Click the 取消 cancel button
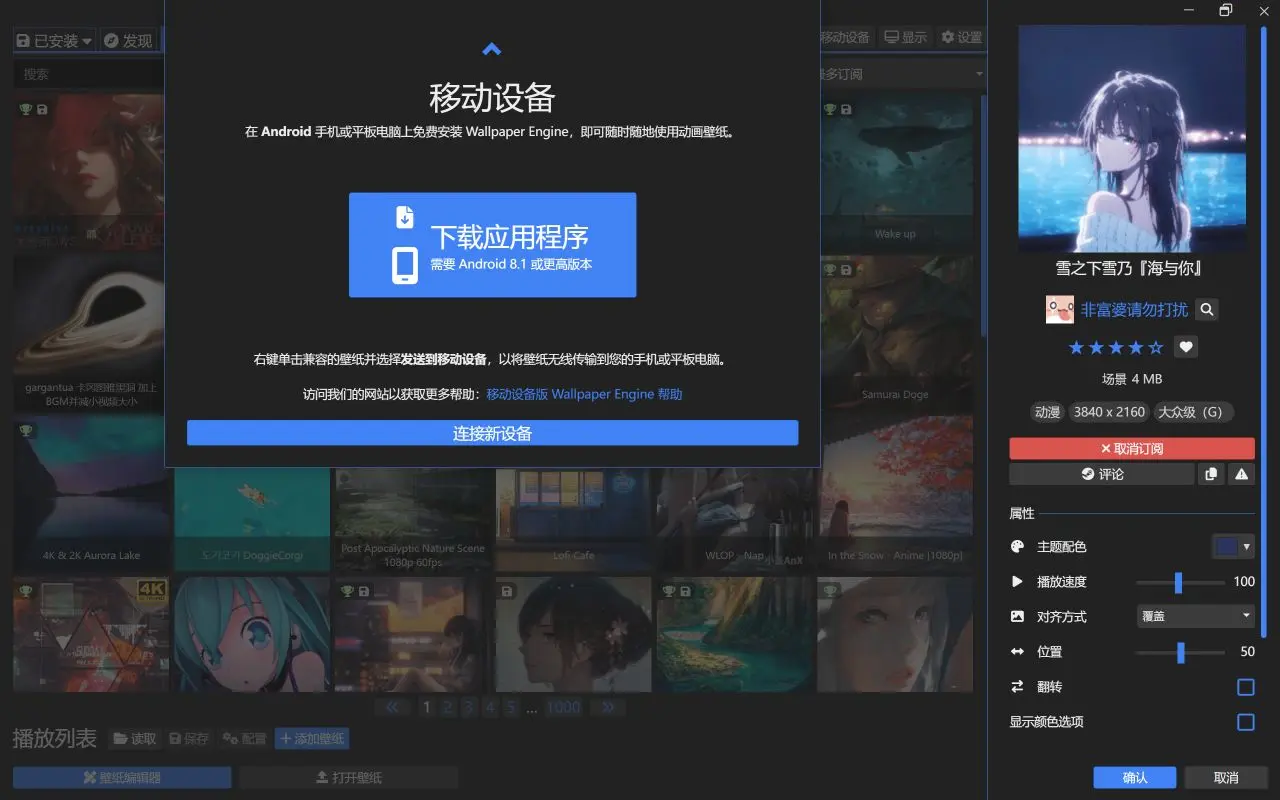 (x=1226, y=777)
